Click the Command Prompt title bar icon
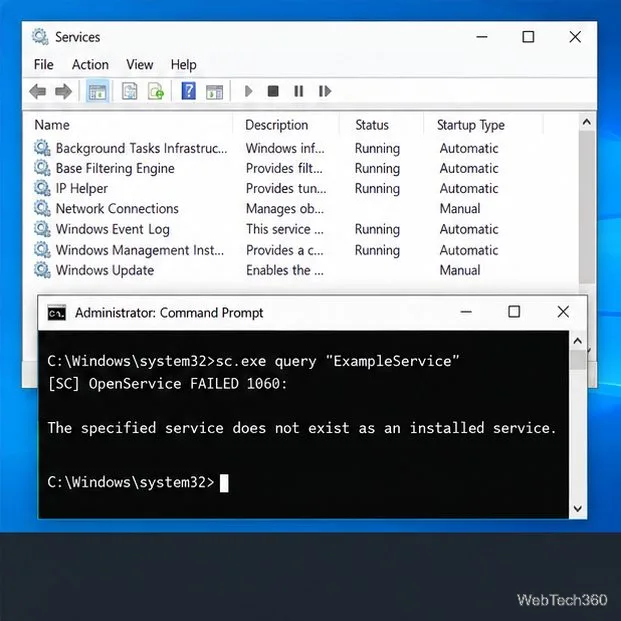The image size is (621, 621). (57, 313)
